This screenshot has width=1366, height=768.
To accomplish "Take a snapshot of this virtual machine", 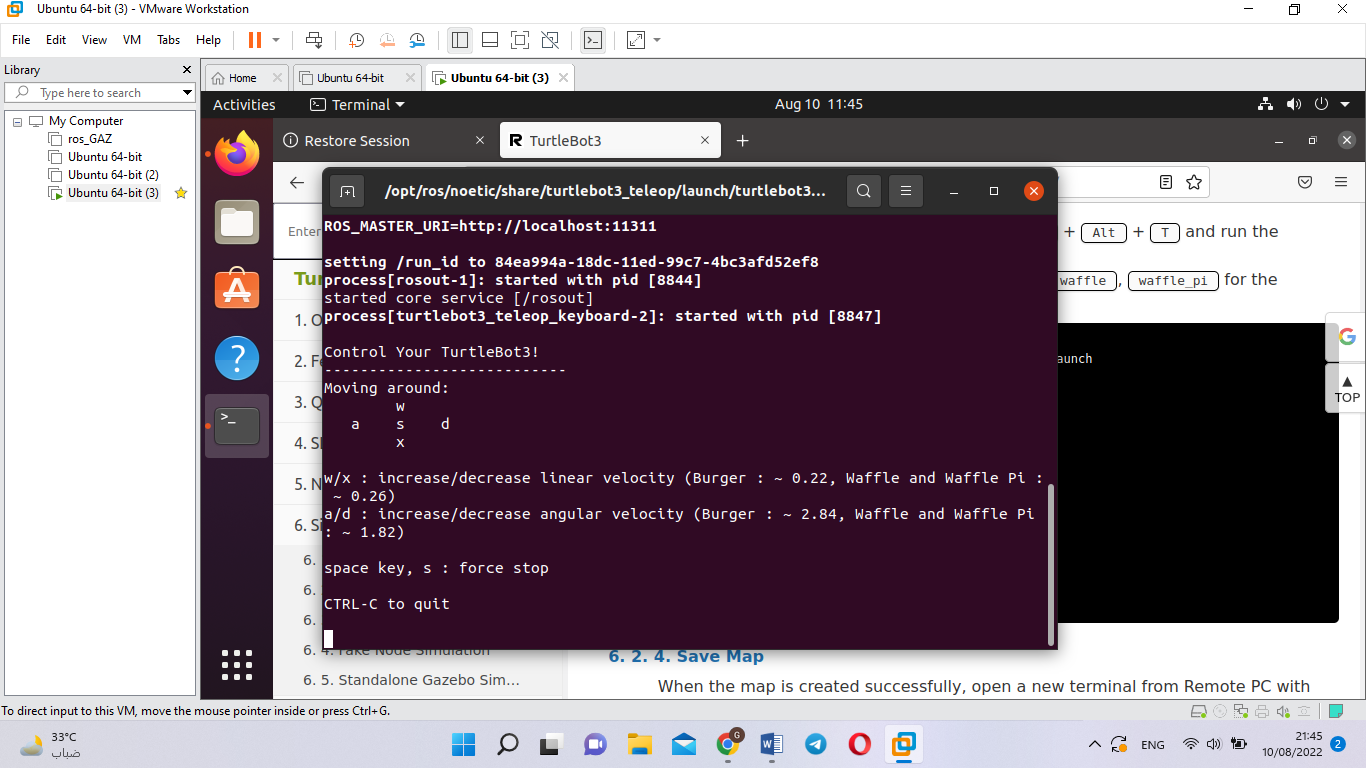I will click(357, 40).
